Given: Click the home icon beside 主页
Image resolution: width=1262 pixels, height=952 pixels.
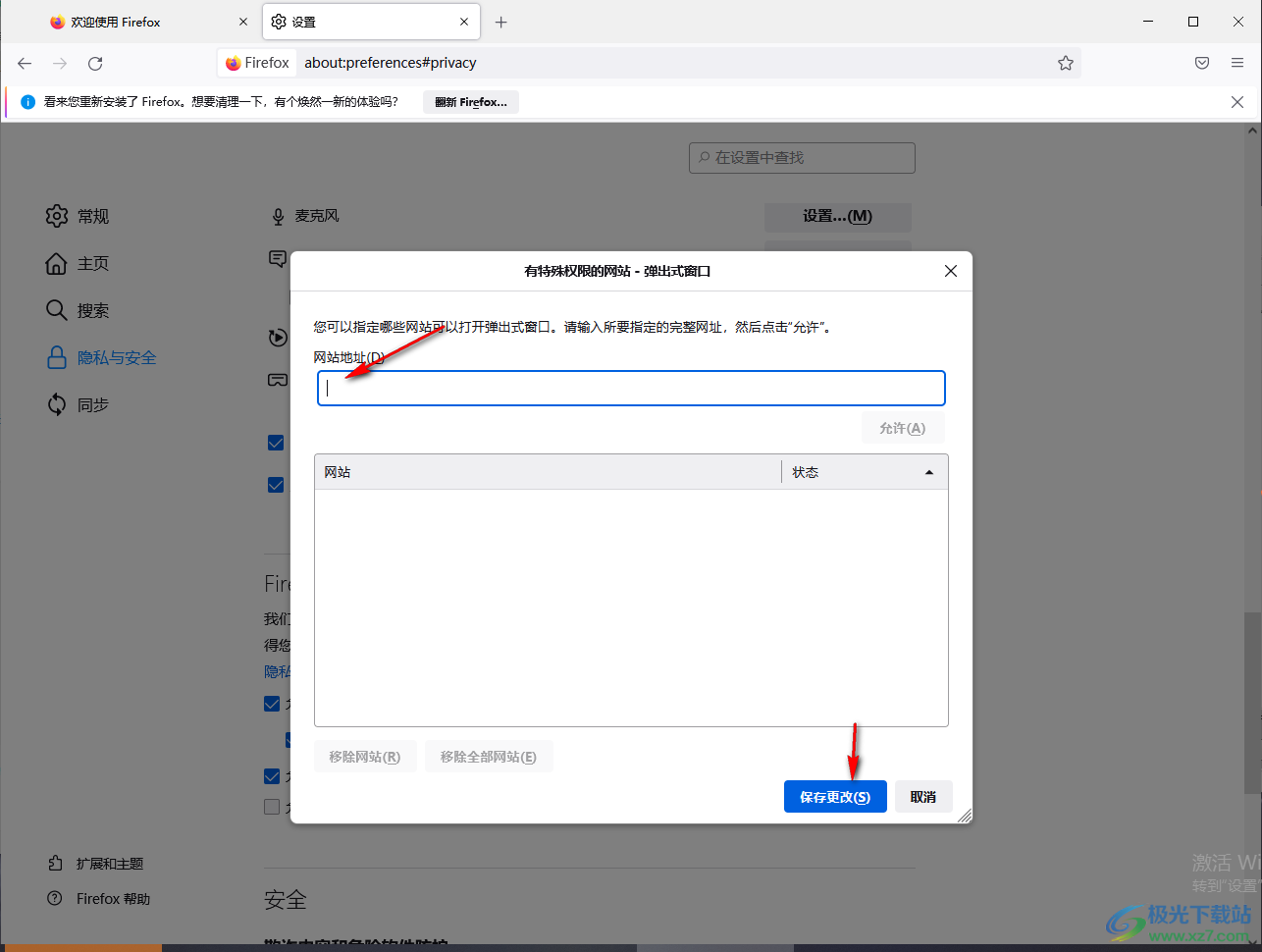Looking at the screenshot, I should pos(57,263).
